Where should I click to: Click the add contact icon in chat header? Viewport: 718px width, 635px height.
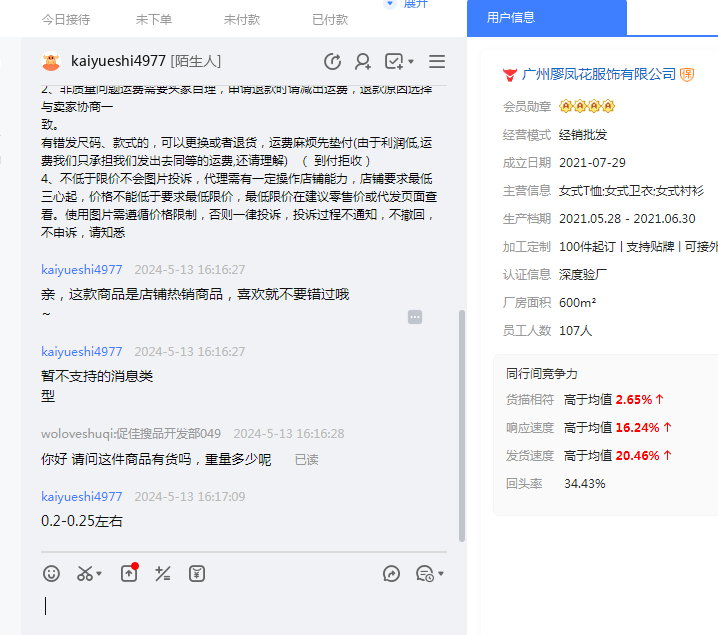[x=363, y=61]
